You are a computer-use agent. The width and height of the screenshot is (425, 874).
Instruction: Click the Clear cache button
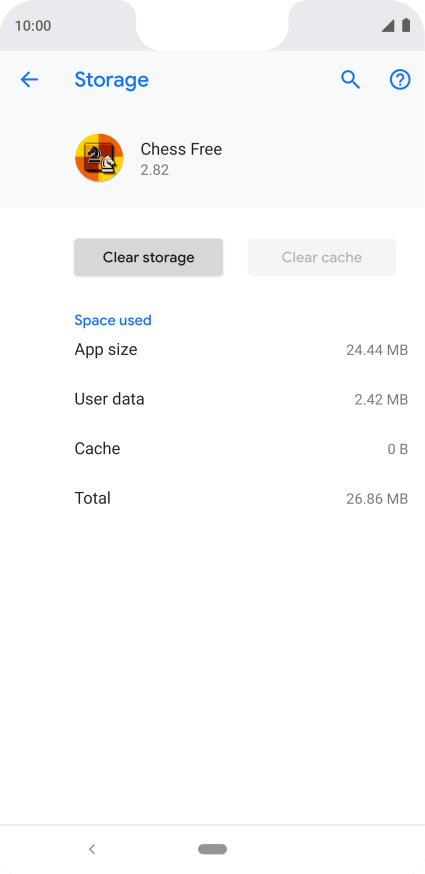tap(322, 257)
